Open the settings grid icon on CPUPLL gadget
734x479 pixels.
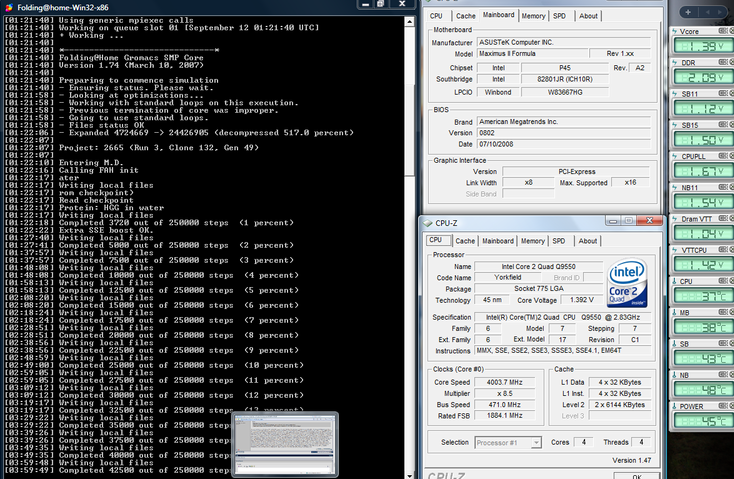coord(723,156)
